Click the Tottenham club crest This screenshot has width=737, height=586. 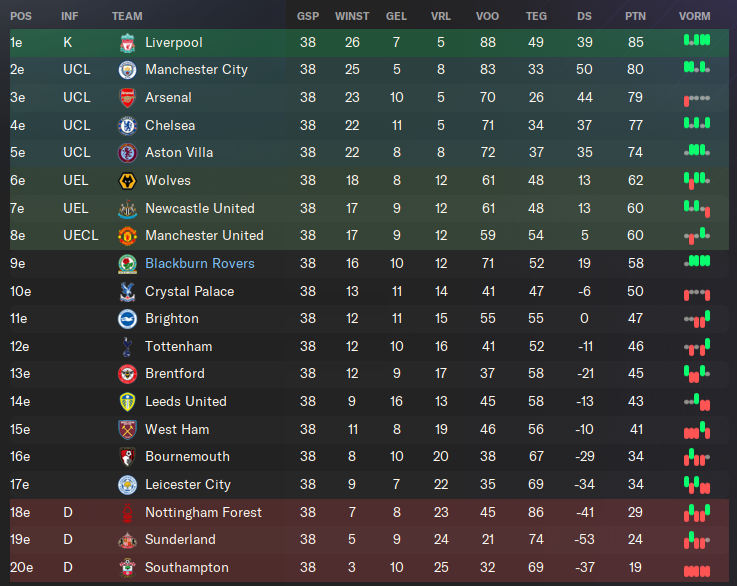[x=127, y=347]
